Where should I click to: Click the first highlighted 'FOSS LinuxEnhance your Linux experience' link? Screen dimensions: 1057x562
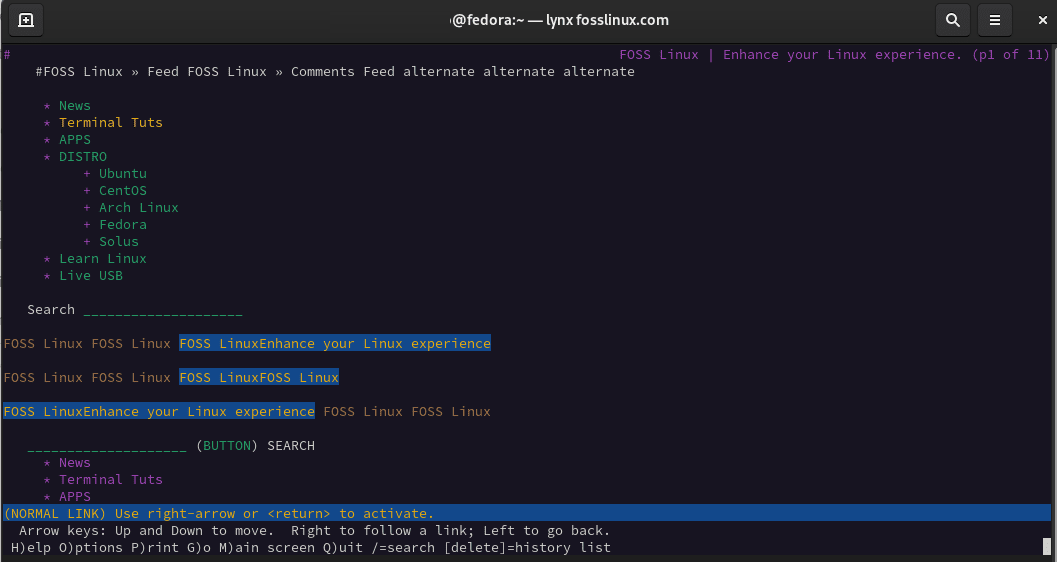(x=335, y=344)
